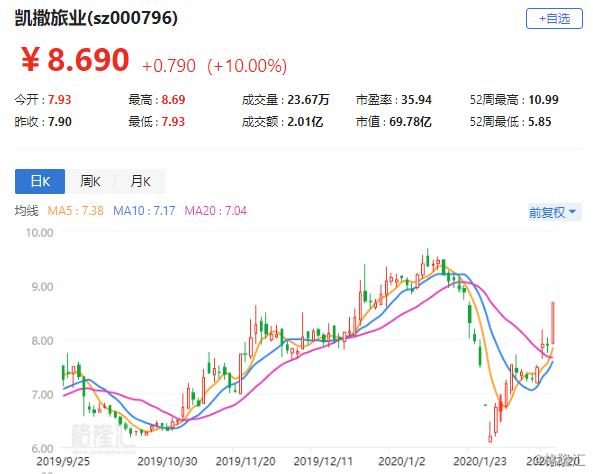Click the 成交额 value 2.01亿
The height and width of the screenshot is (474, 593).
[305, 121]
